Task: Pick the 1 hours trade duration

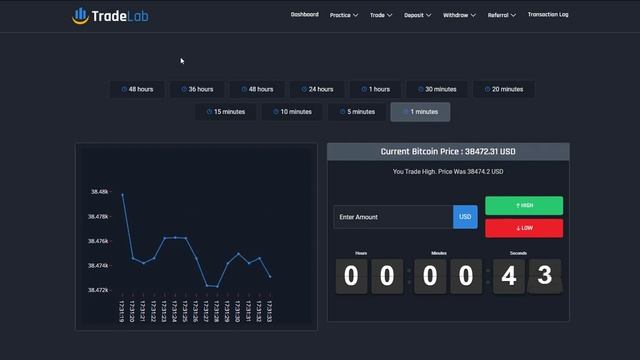Action: pyautogui.click(x=375, y=89)
